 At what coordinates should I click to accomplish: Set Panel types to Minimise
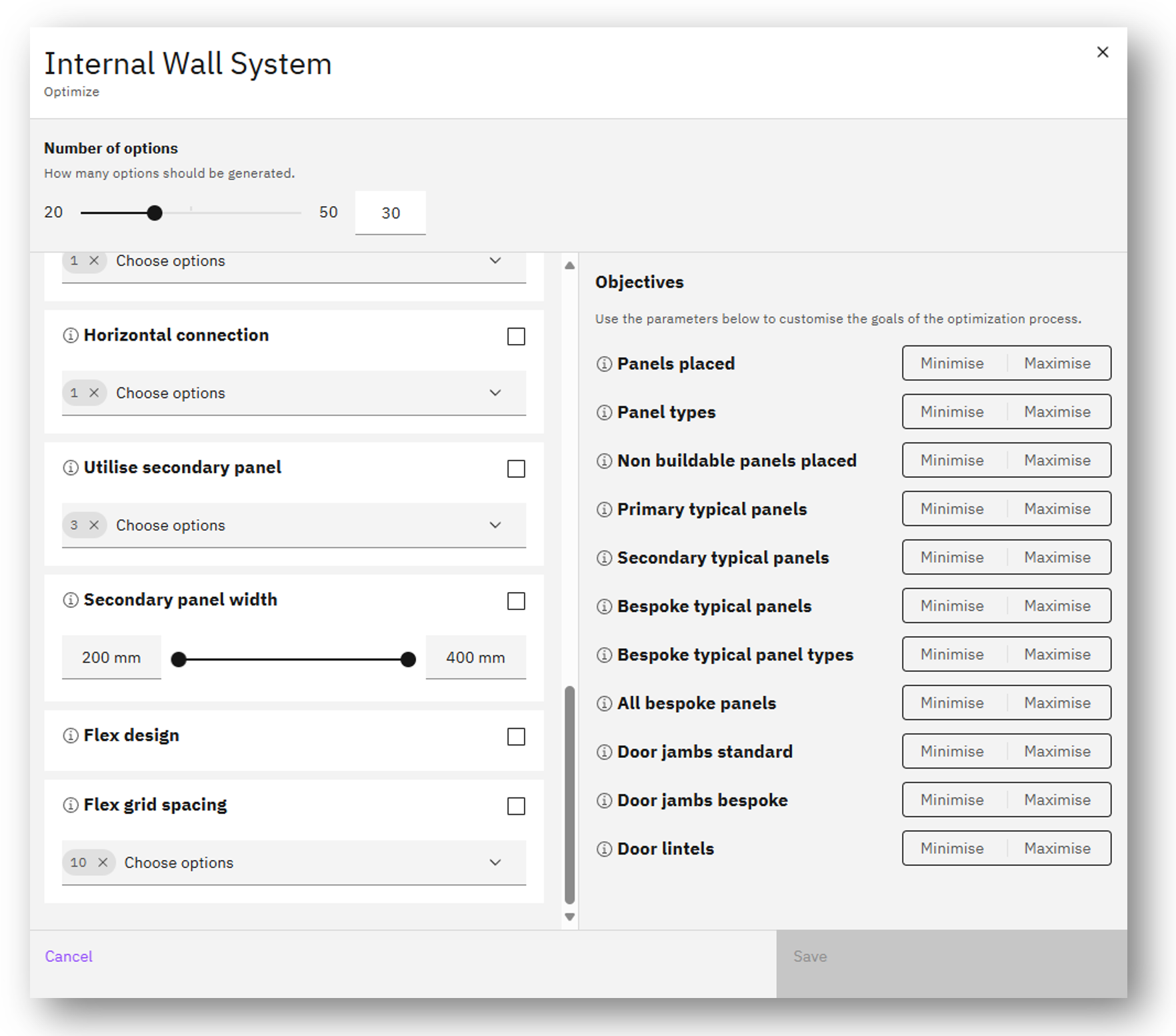pos(954,412)
